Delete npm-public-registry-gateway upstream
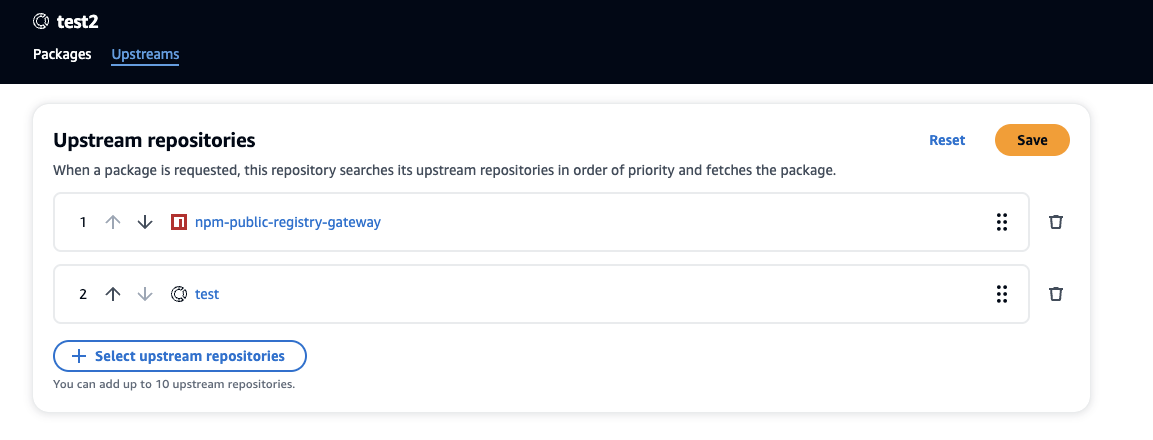This screenshot has height=440, width=1153. pos(1055,222)
